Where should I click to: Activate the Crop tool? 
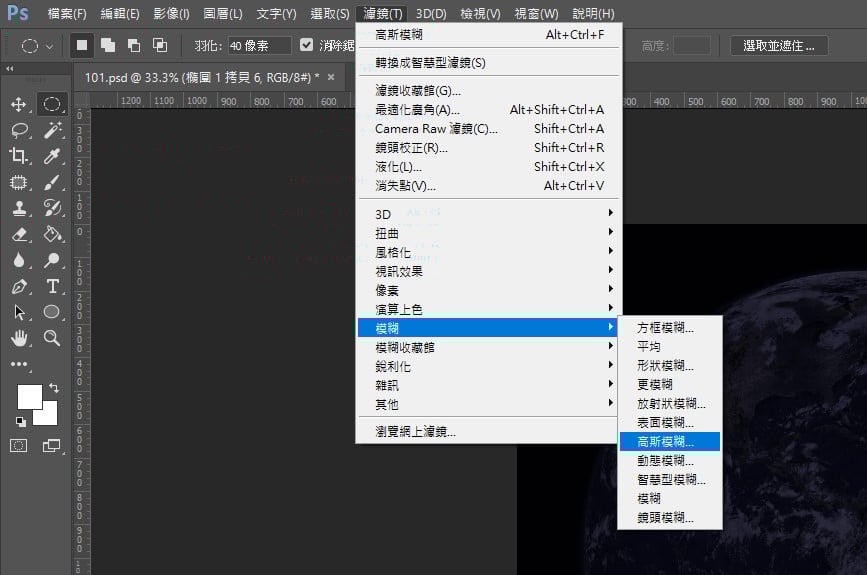19,156
